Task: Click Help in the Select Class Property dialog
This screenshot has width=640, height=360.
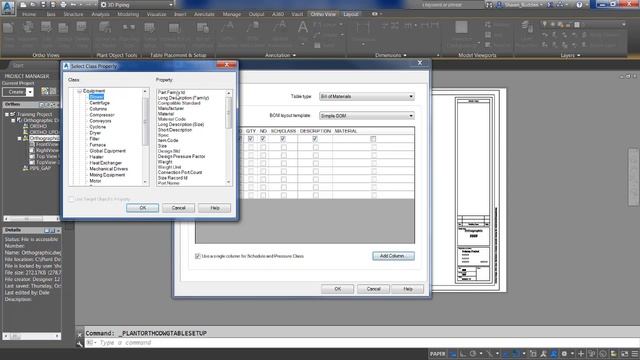Action: [x=215, y=208]
